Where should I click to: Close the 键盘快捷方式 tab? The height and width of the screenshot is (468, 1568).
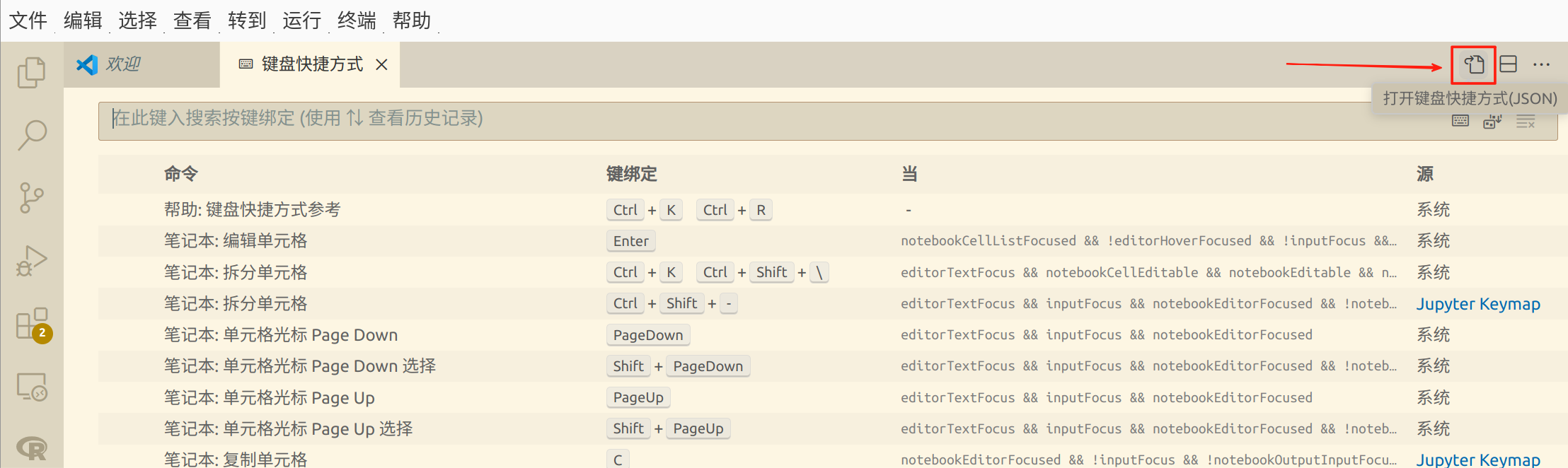(381, 65)
